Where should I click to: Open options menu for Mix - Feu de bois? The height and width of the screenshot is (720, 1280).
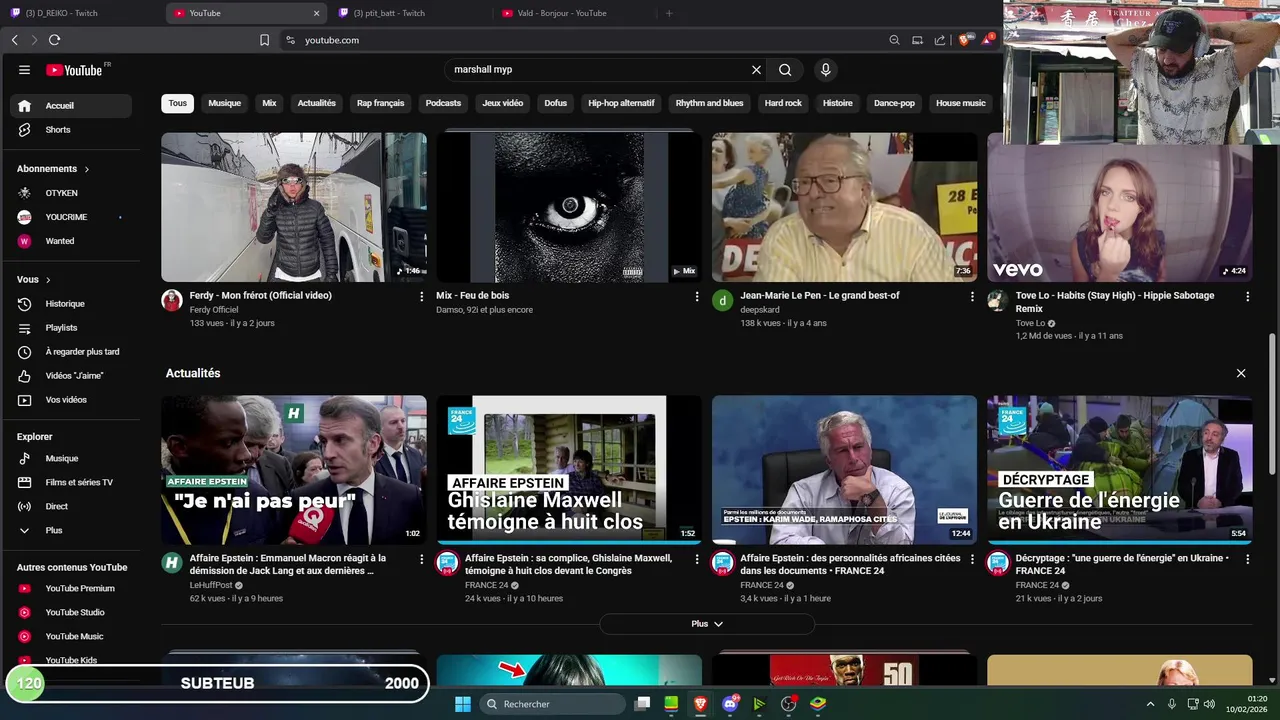(697, 297)
